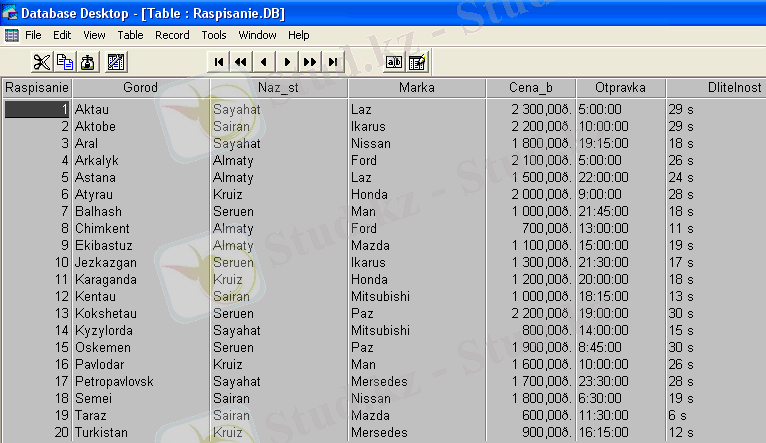The width and height of the screenshot is (766, 443).
Task: Click the Pavlodar cell
Action: 141,364
